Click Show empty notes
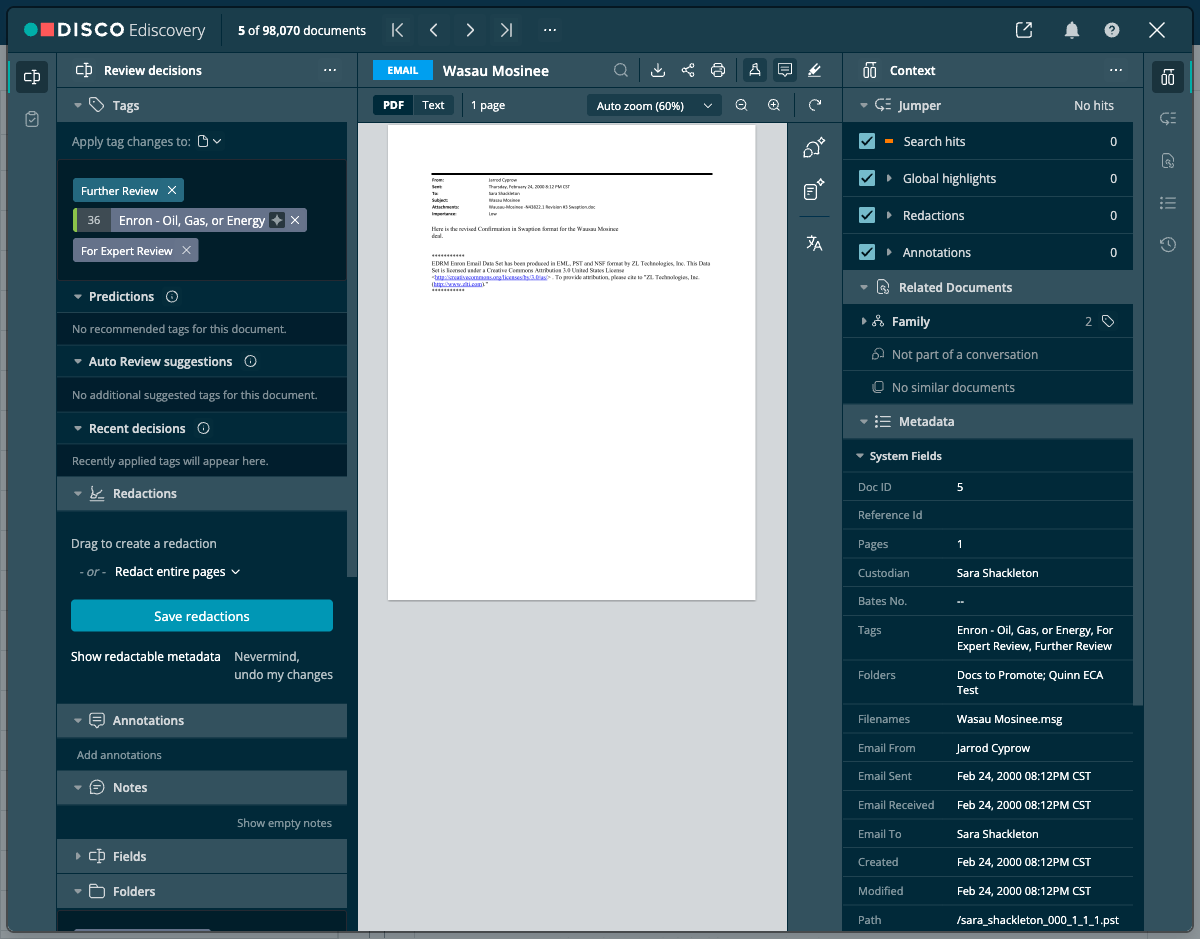1200x939 pixels. [284, 823]
